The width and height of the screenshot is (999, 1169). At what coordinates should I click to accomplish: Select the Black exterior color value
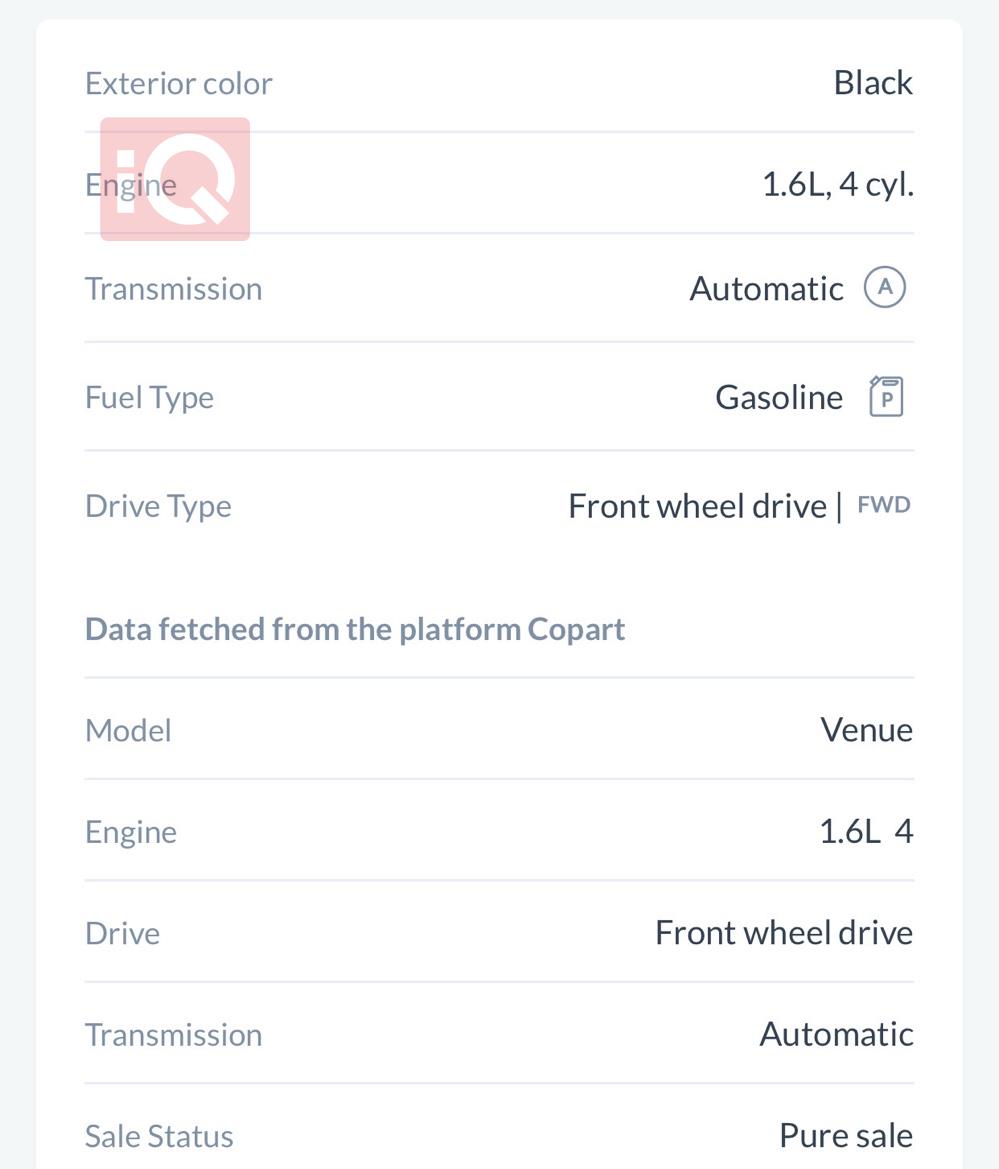pyautogui.click(x=872, y=83)
